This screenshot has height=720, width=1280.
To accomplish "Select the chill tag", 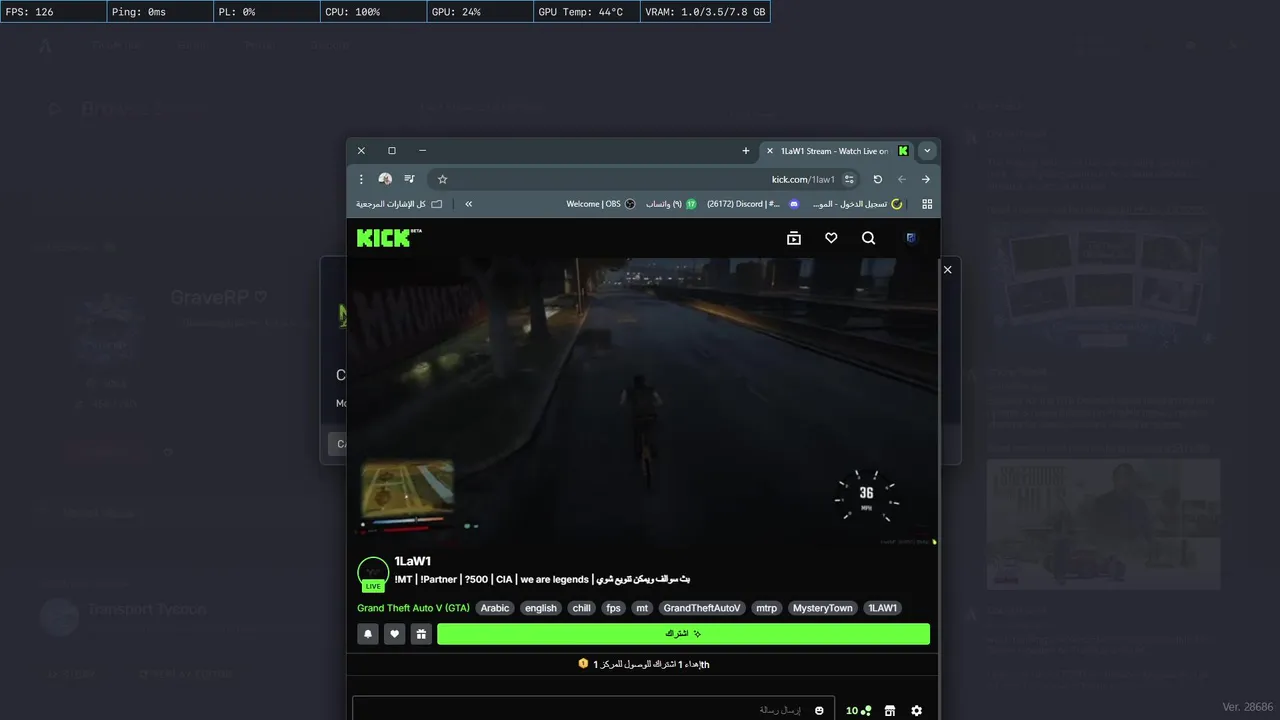I will point(581,608).
